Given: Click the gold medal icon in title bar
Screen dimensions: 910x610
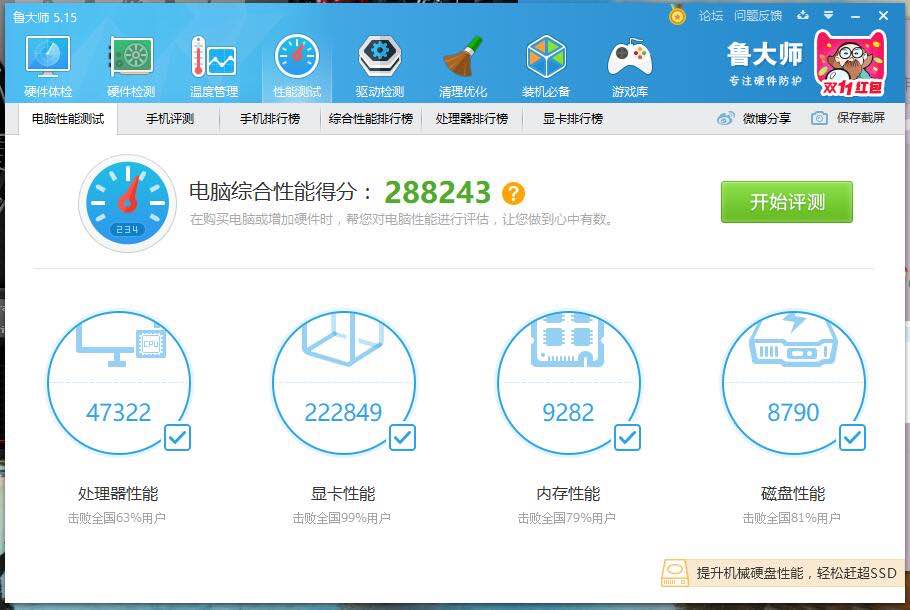Looking at the screenshot, I should 677,15.
